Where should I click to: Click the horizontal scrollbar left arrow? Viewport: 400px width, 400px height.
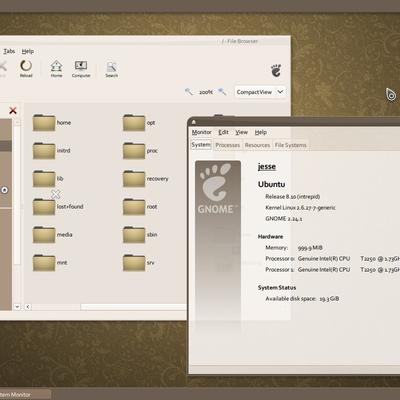click(x=28, y=307)
